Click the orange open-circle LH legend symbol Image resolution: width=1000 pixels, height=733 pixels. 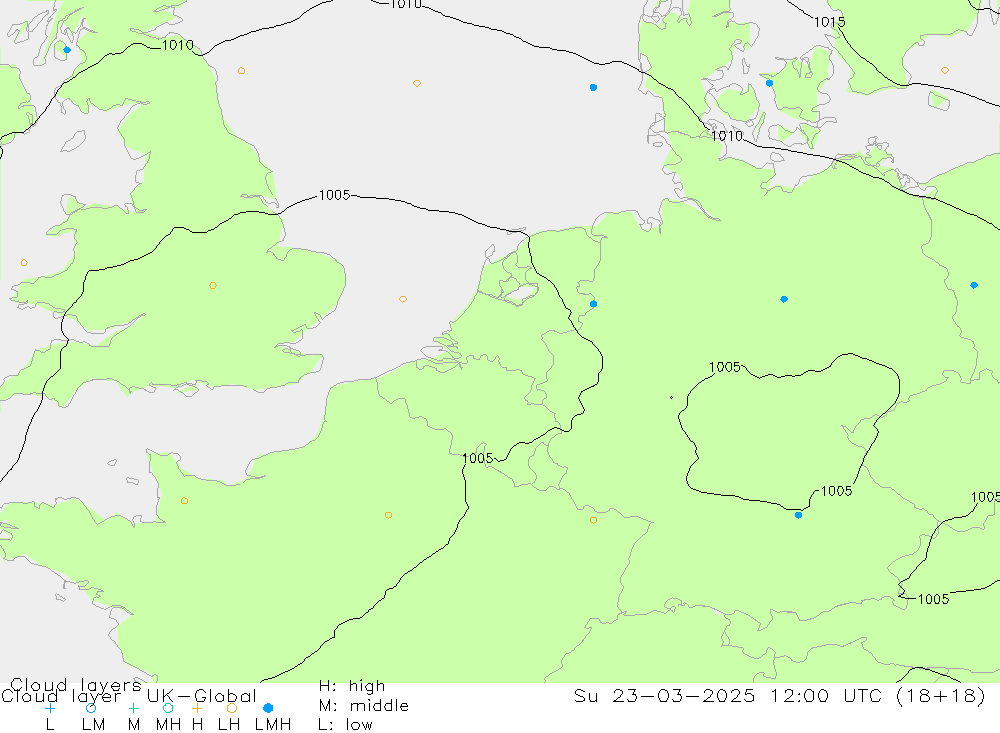point(232,708)
